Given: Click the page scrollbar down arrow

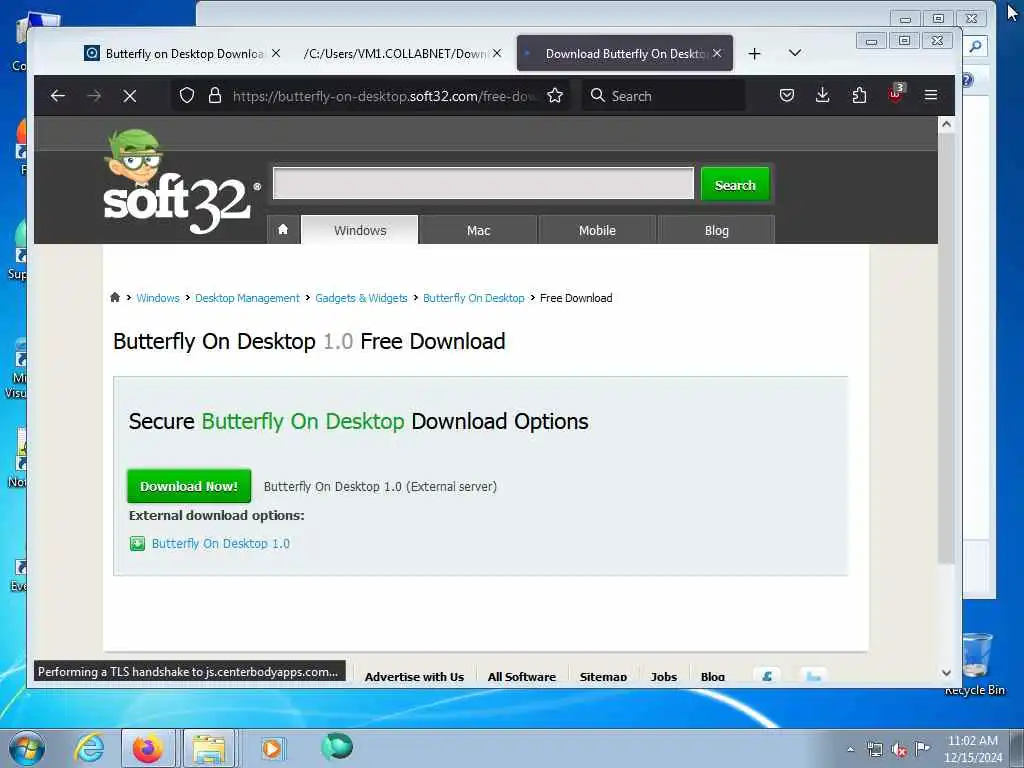Looking at the screenshot, I should click(x=946, y=673).
